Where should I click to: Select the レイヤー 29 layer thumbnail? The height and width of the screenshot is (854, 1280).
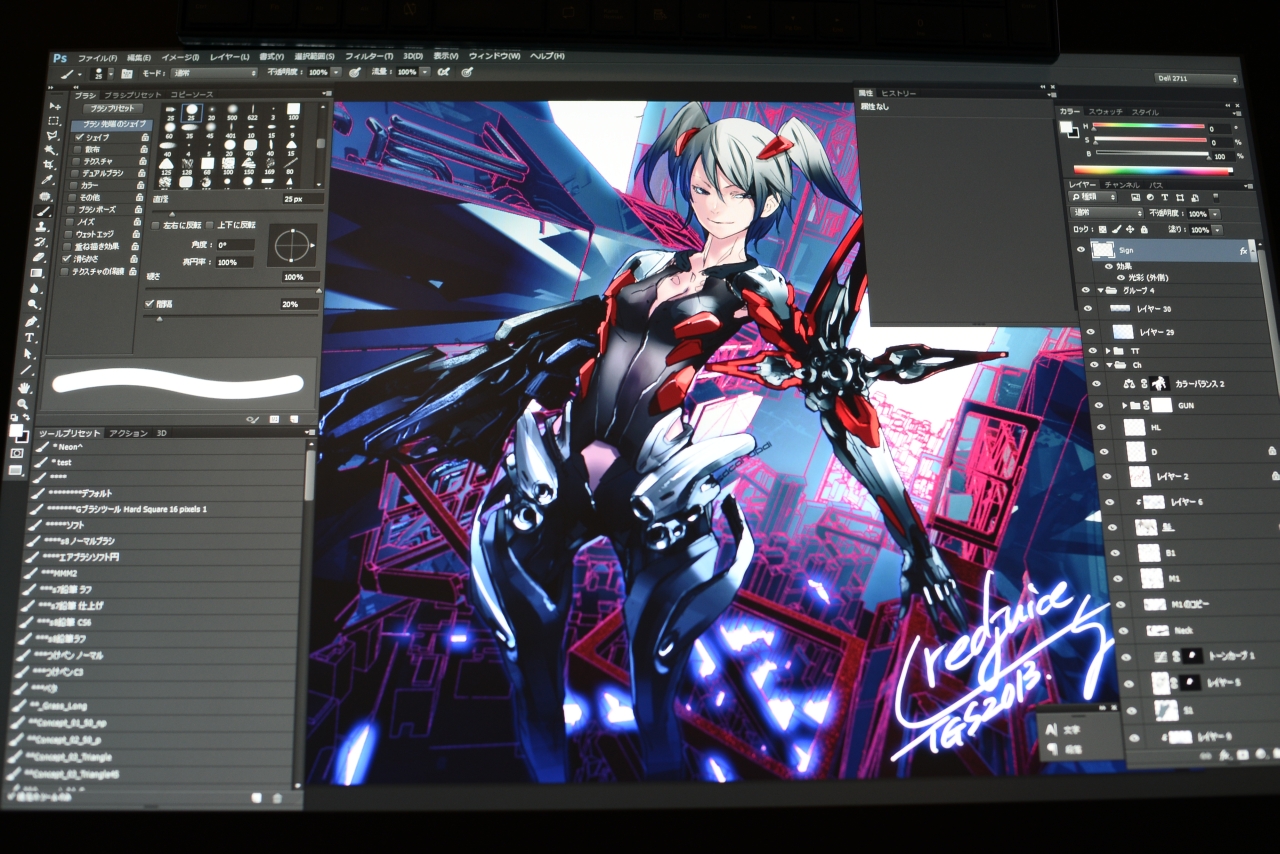tap(1123, 331)
